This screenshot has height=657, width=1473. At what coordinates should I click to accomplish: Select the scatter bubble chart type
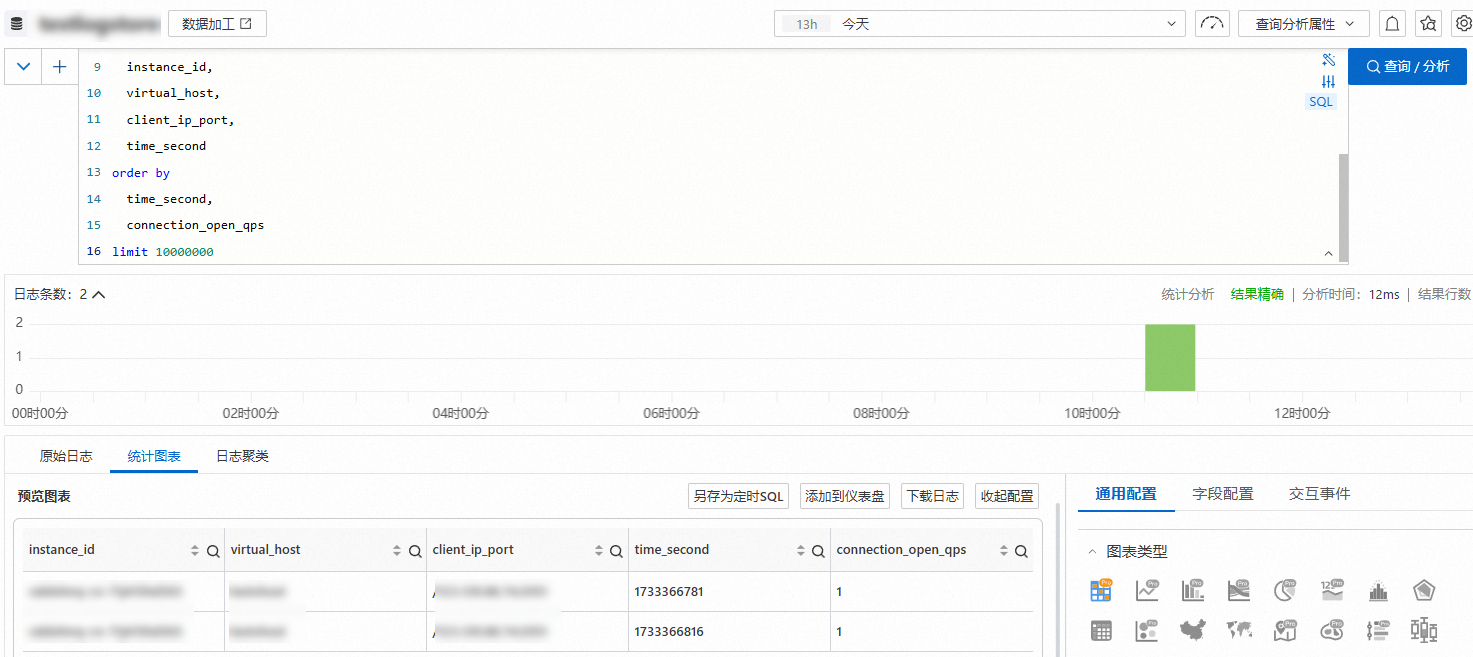[x=1147, y=630]
